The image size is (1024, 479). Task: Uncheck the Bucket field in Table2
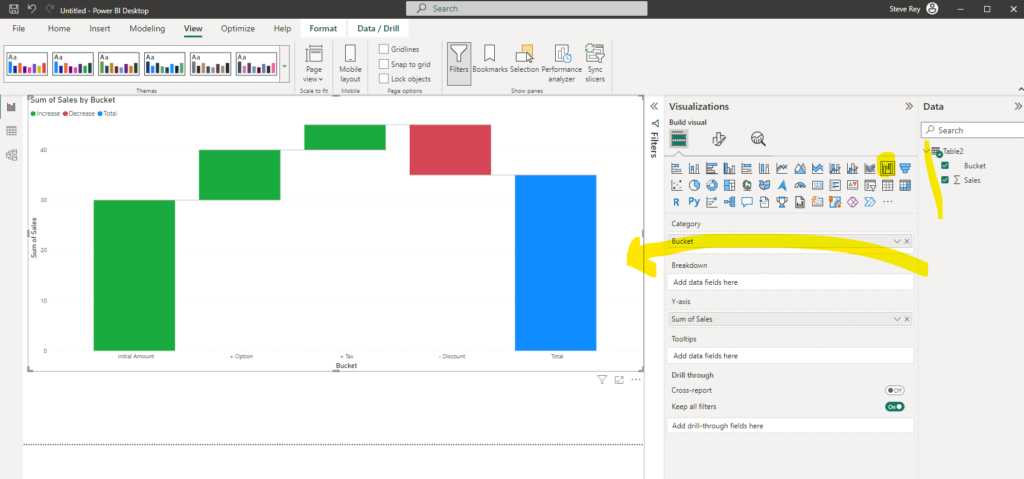tap(945, 166)
